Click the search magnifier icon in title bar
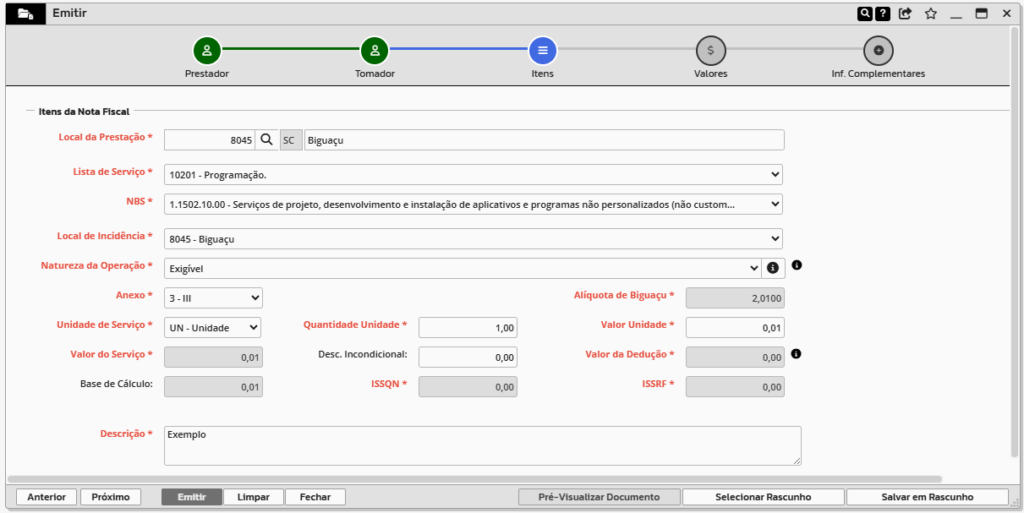 tap(865, 14)
